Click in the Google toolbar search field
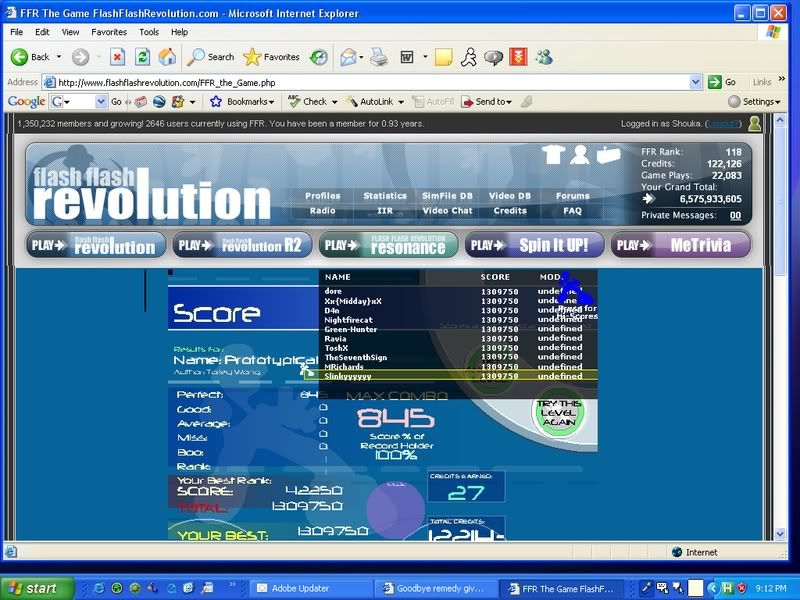The width and height of the screenshot is (800, 600). [x=78, y=102]
